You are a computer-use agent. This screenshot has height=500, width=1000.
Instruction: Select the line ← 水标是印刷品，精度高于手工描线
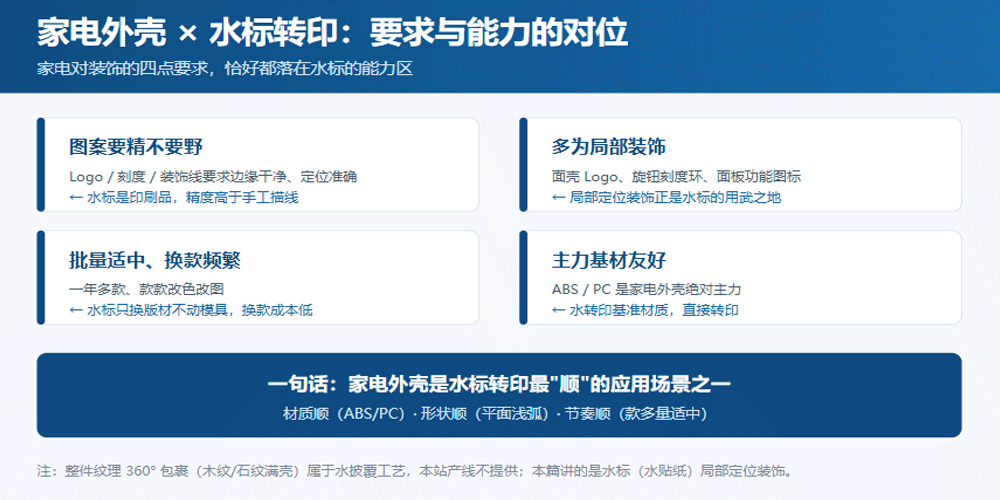(x=184, y=198)
